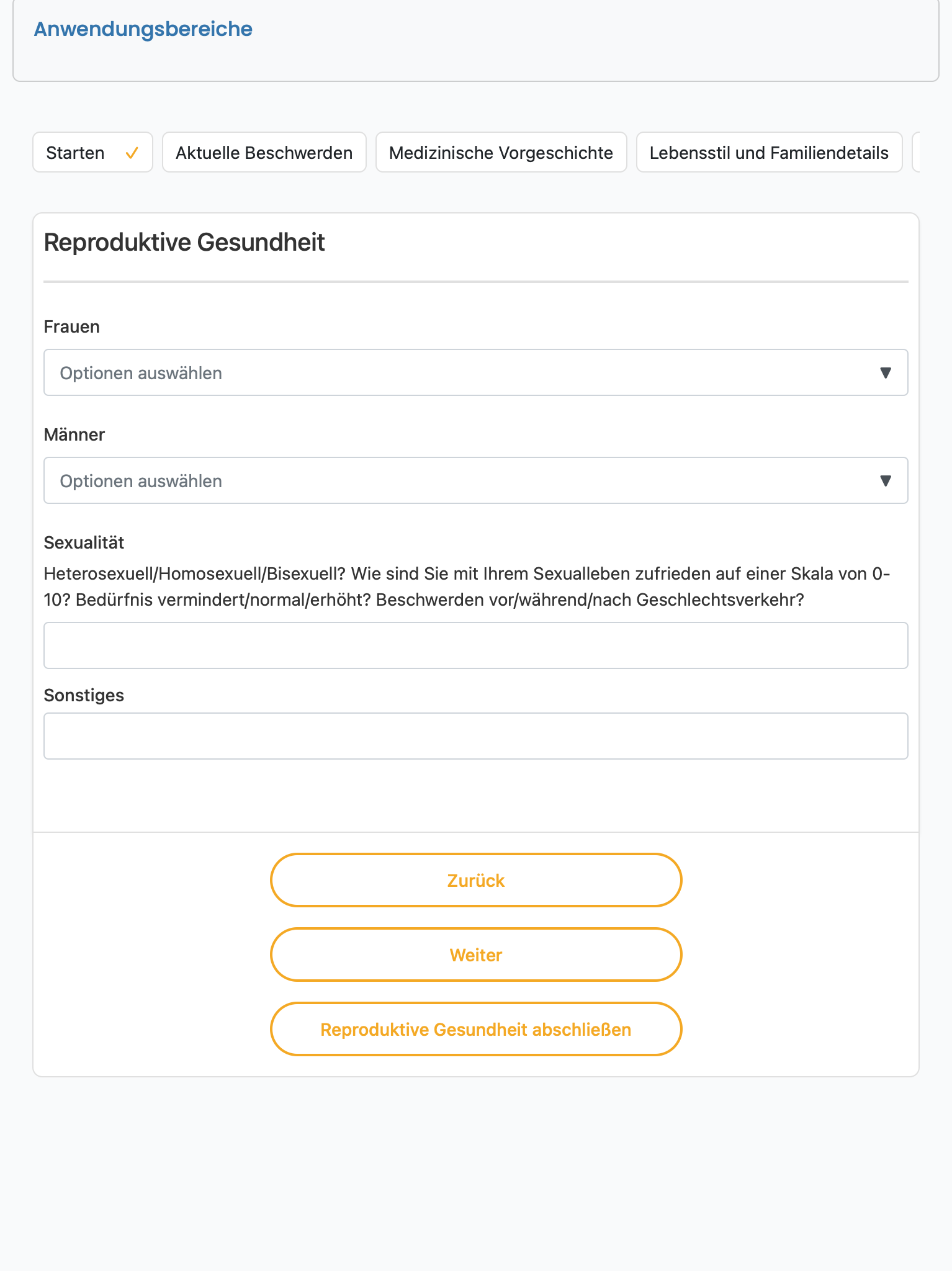Open the Aktuelle Beschwerden tab
This screenshot has height=1271, width=952.
pyautogui.click(x=264, y=152)
